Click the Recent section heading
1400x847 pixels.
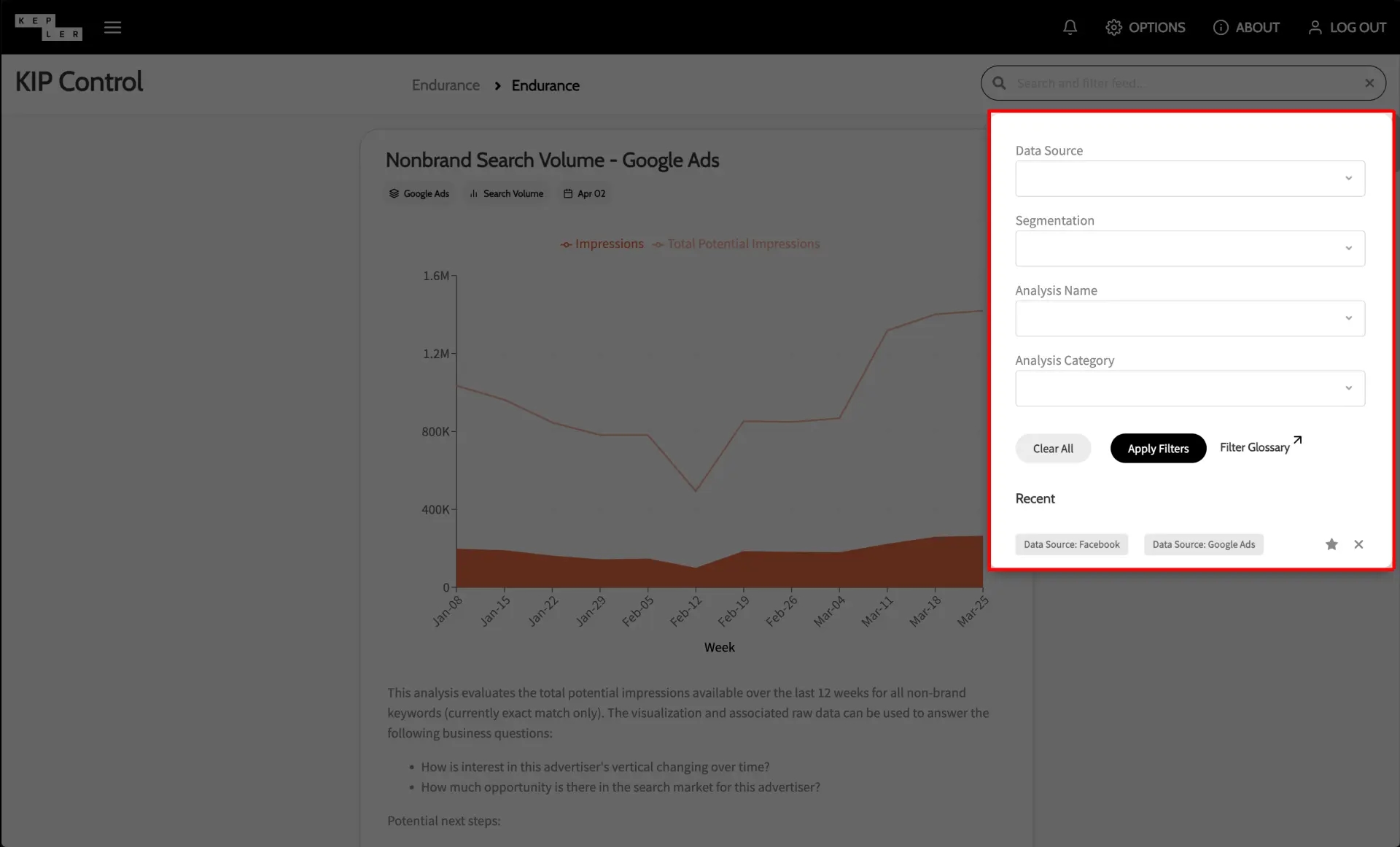coord(1035,498)
